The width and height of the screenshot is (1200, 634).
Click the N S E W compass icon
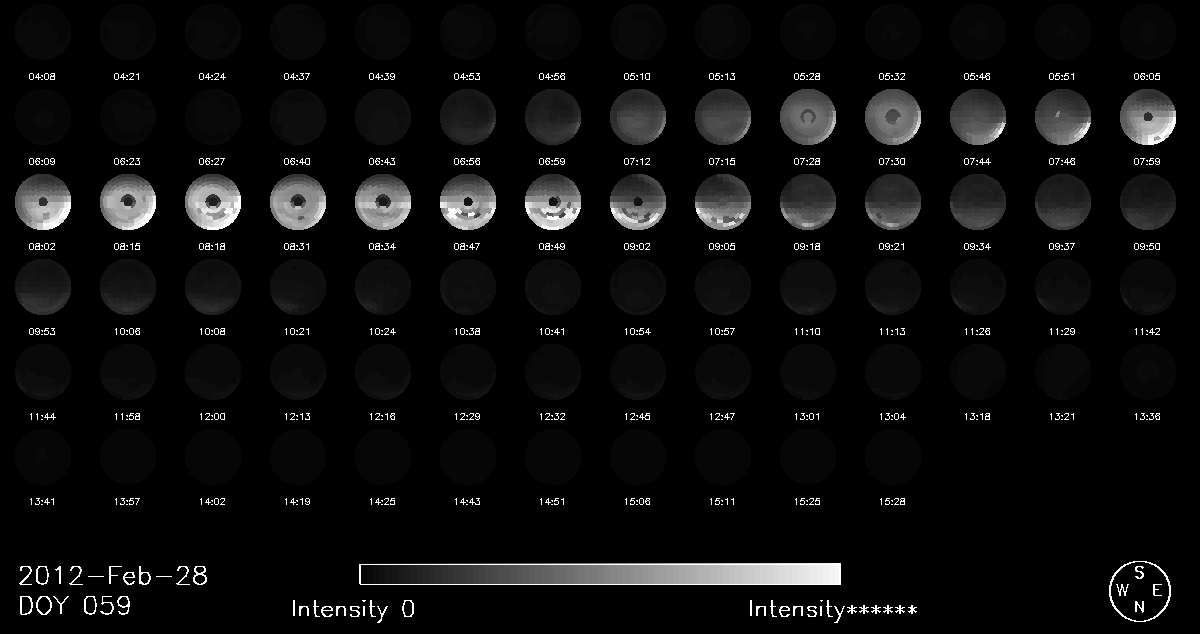click(1141, 590)
